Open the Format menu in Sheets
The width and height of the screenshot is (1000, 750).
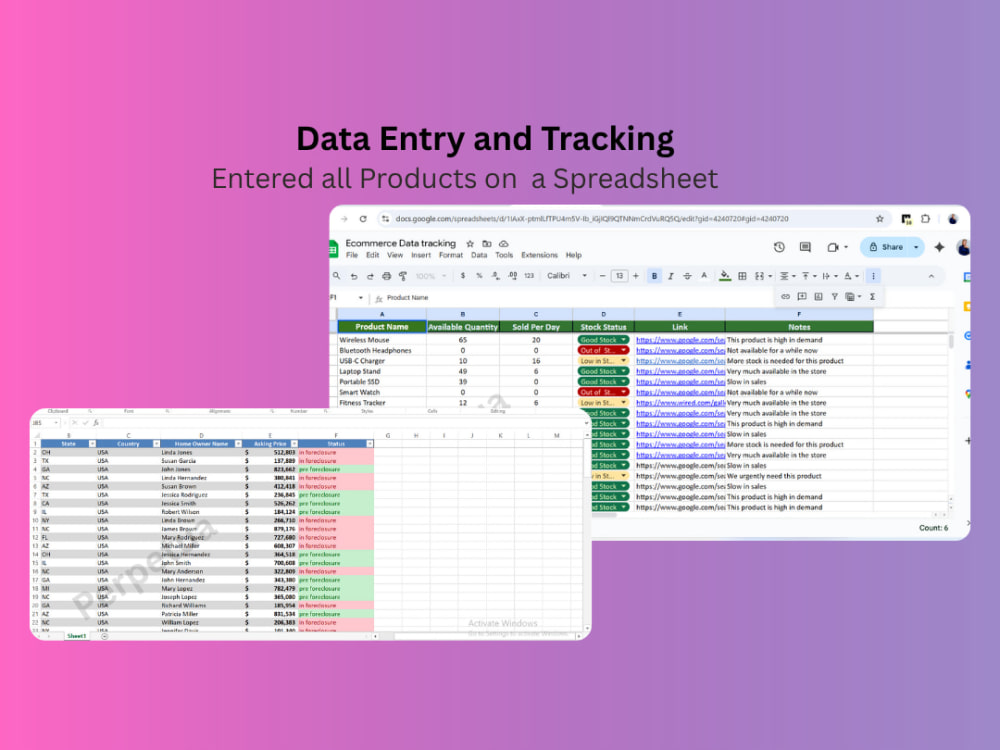(451, 255)
